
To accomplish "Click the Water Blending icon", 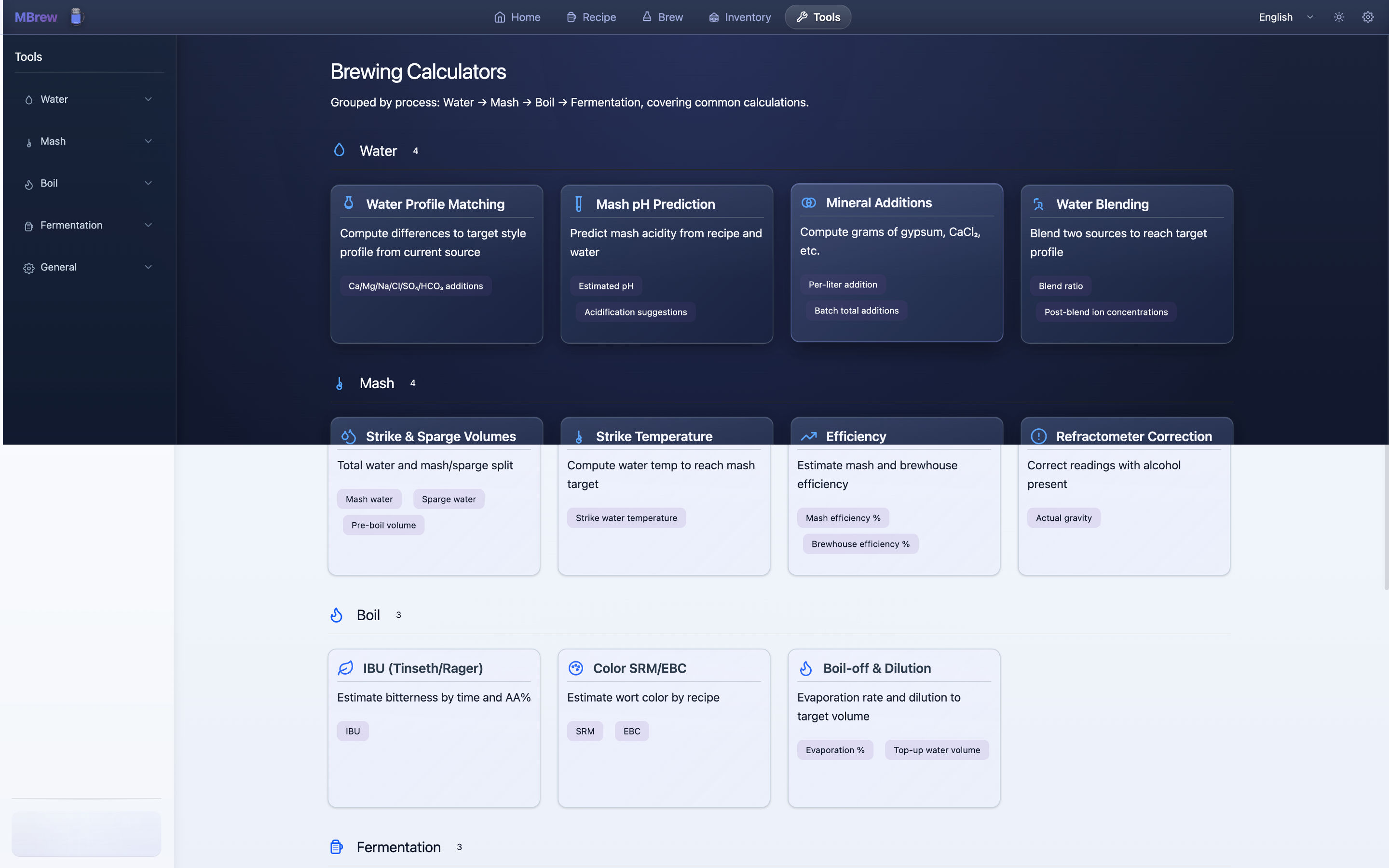I will click(1038, 204).
